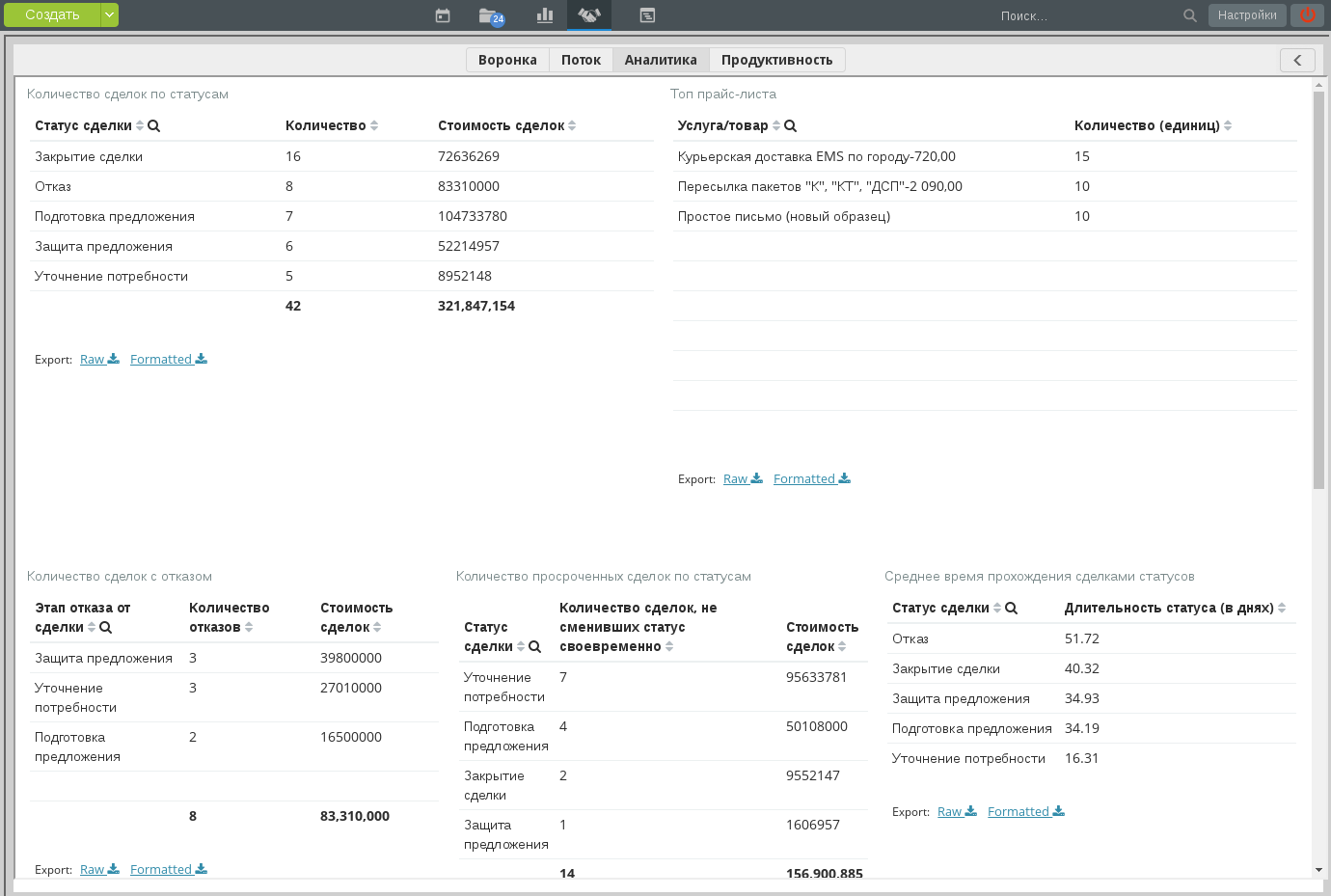Sort price list by Количество (единиц)

coord(1228,125)
